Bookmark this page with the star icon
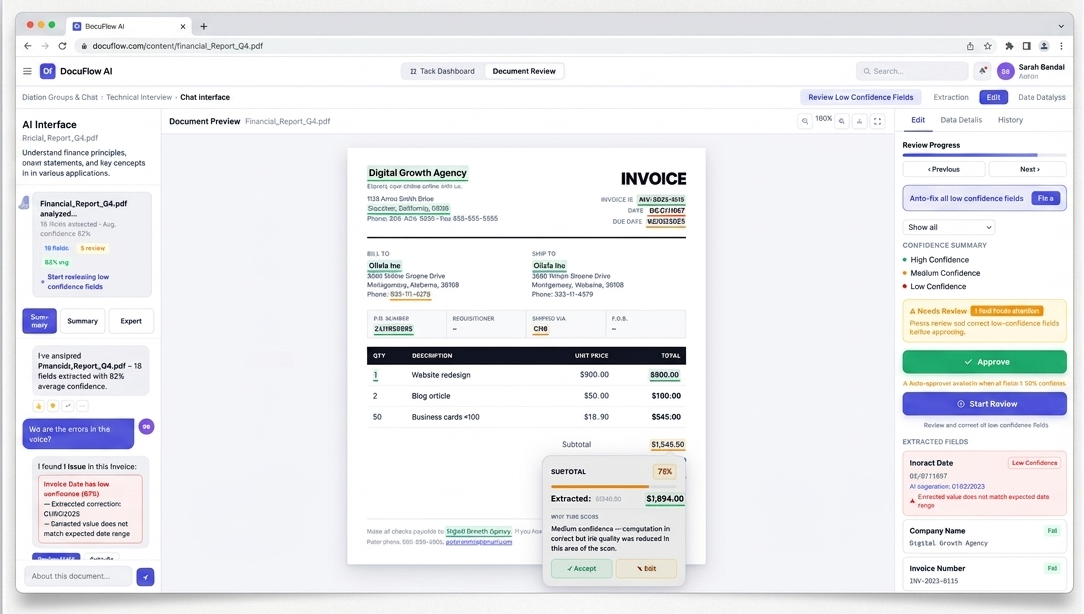Screen dimensions: 1084x614 pyautogui.click(x=988, y=46)
